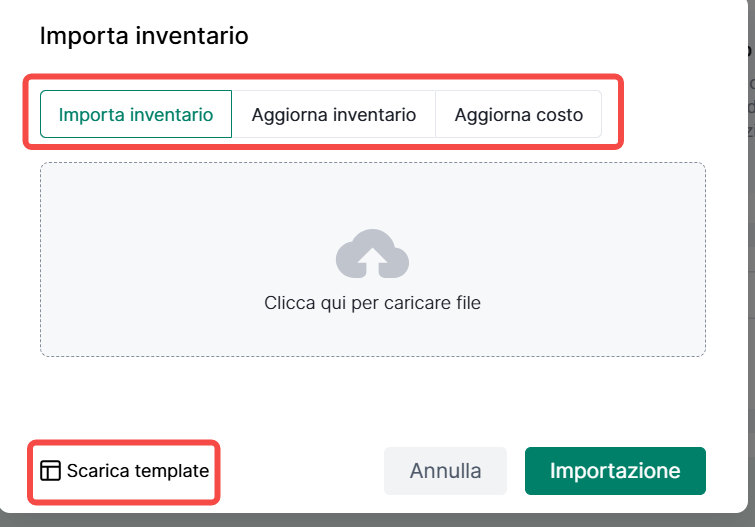The image size is (755, 527).
Task: Click the template icon beside Scarica template
Action: point(50,471)
